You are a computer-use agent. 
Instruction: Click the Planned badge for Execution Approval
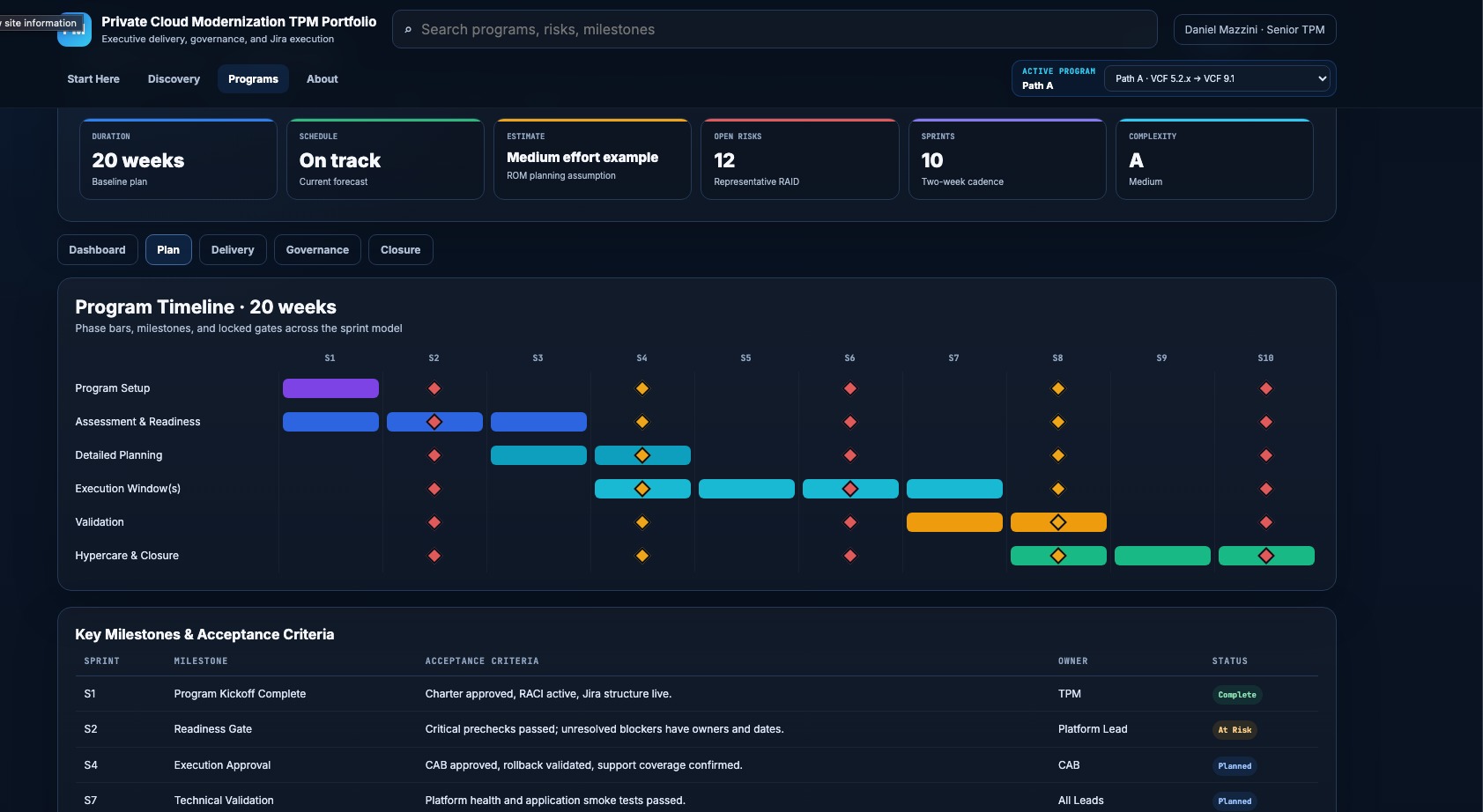tap(1235, 766)
